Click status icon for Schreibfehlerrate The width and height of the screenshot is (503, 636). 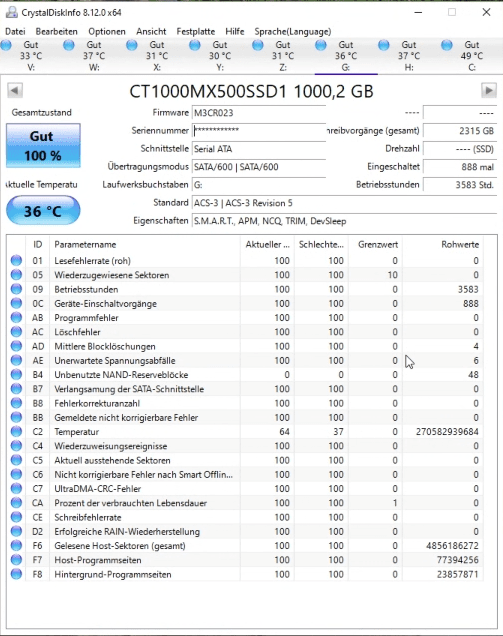[16, 517]
